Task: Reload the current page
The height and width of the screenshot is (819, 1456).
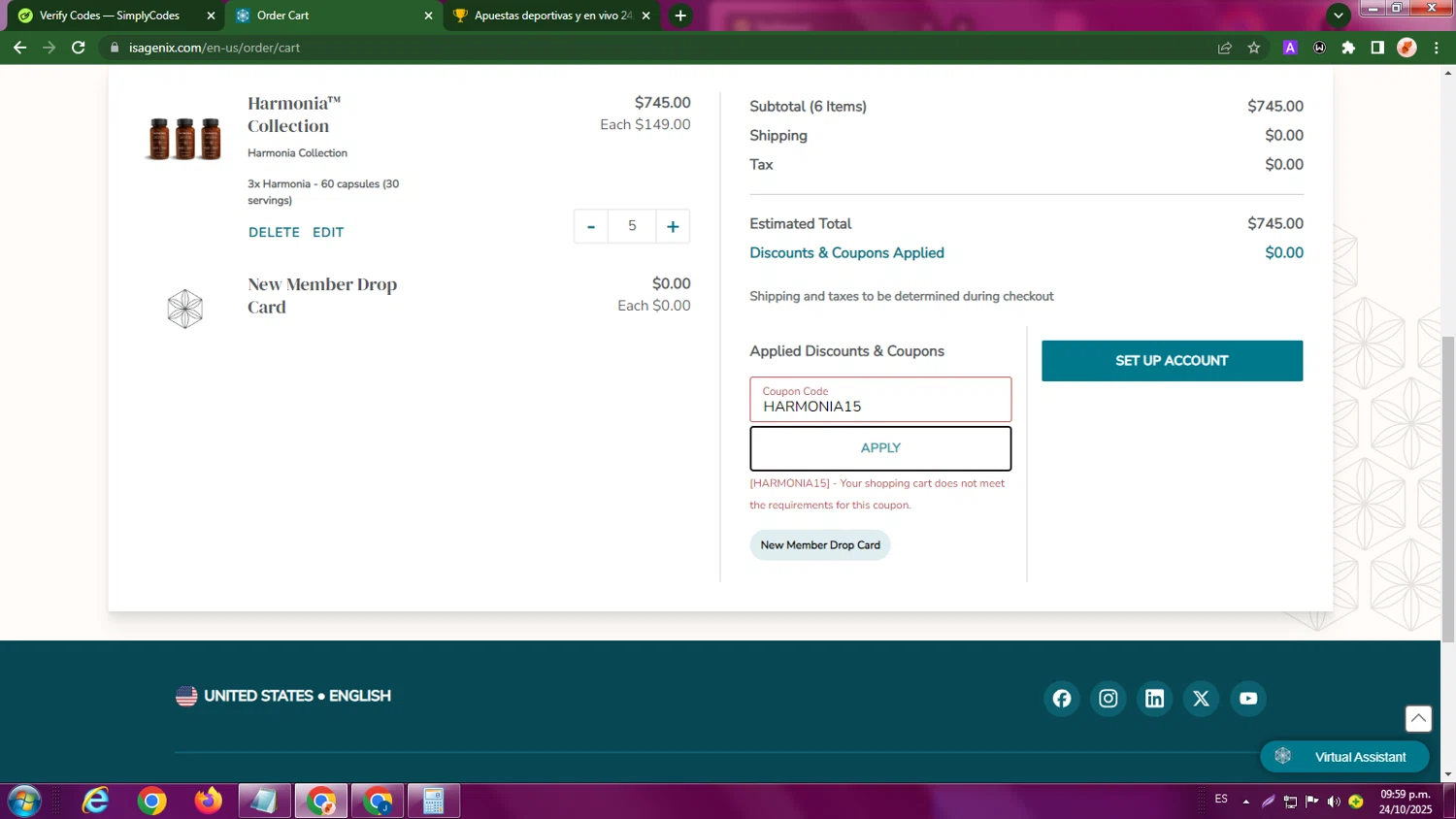Action: pyautogui.click(x=79, y=48)
